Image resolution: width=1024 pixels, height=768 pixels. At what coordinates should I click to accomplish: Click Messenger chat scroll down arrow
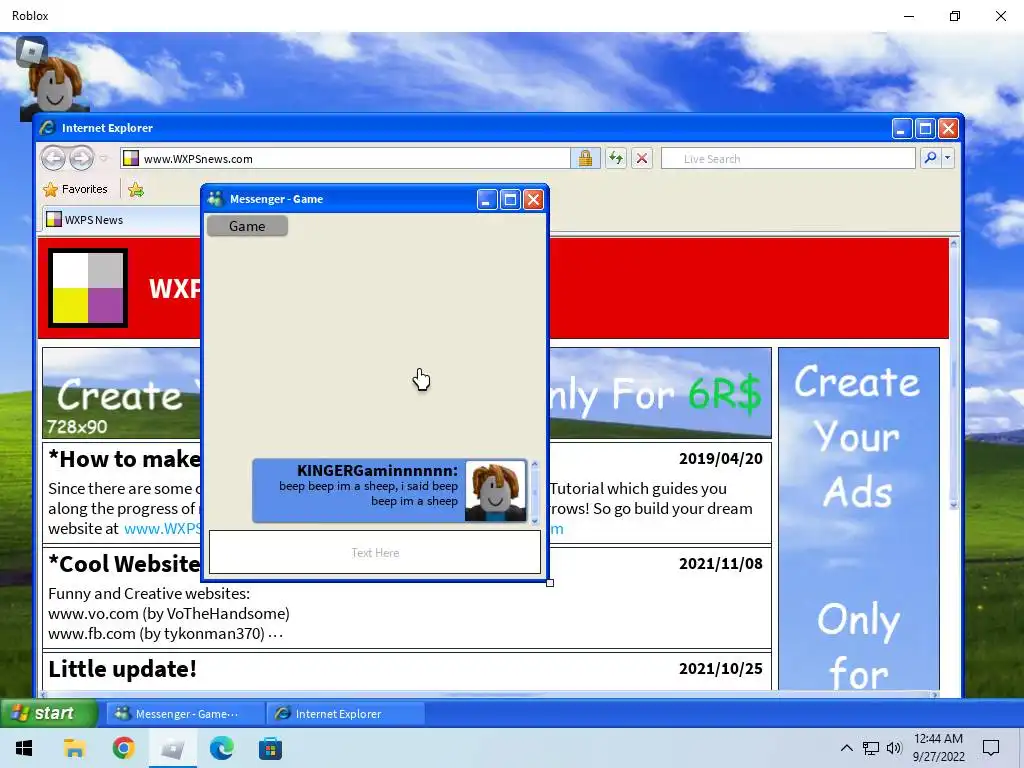pyautogui.click(x=535, y=520)
